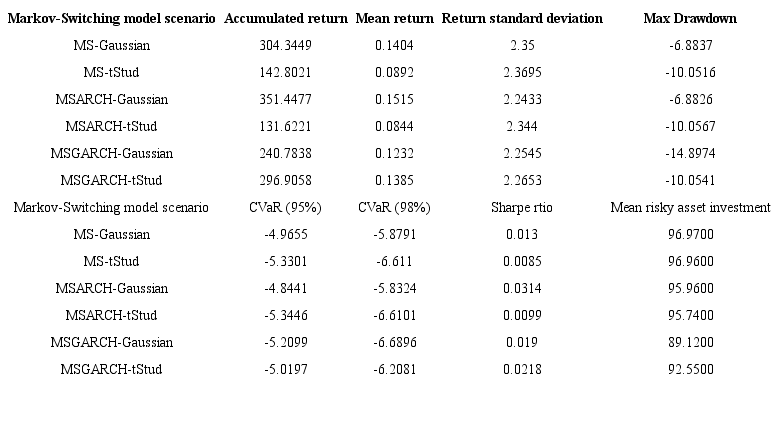This screenshot has width=779, height=443.
Task: Click the standard deviation value 2.3695
Action: [x=522, y=73]
